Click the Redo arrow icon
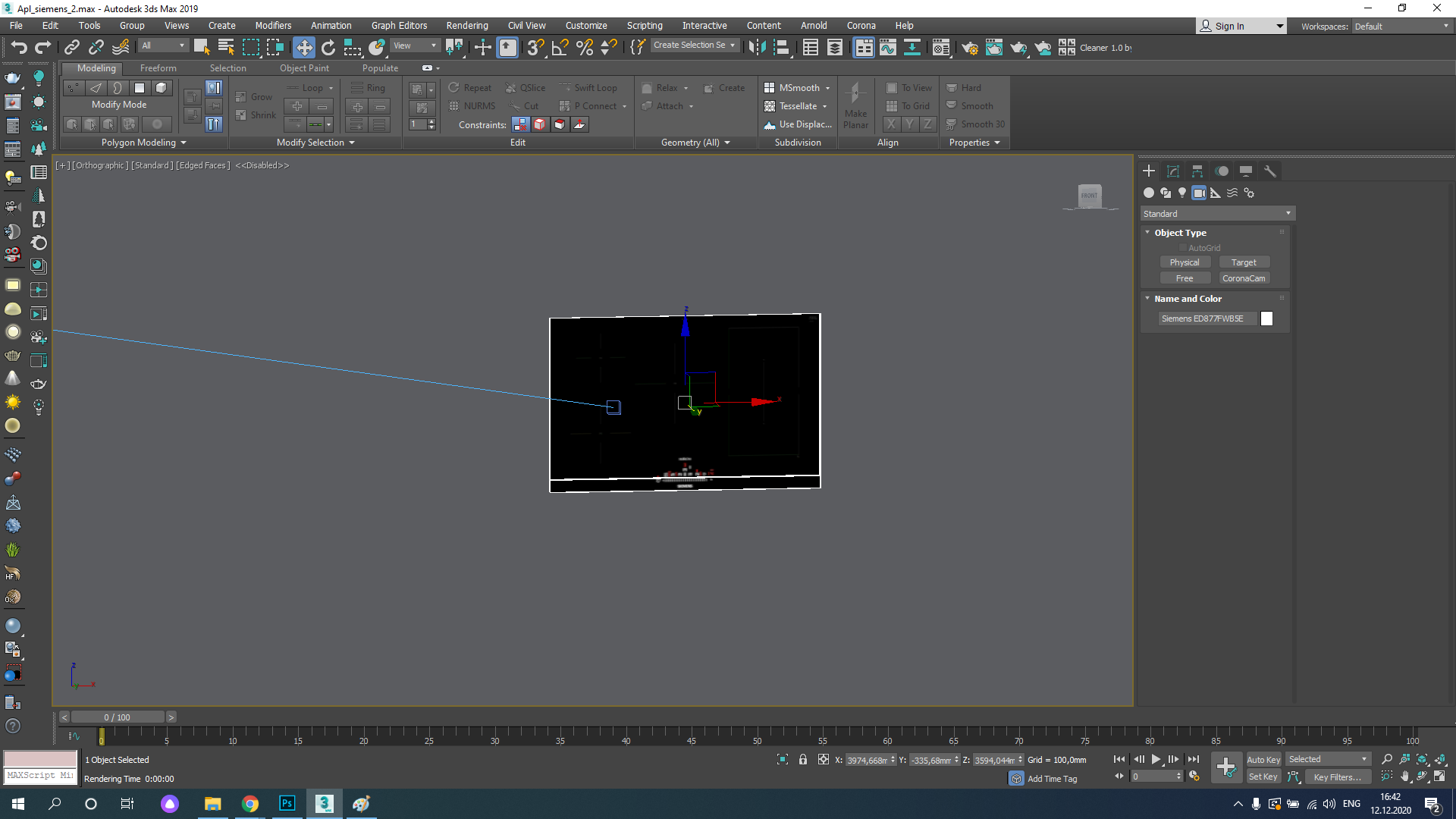 42,47
